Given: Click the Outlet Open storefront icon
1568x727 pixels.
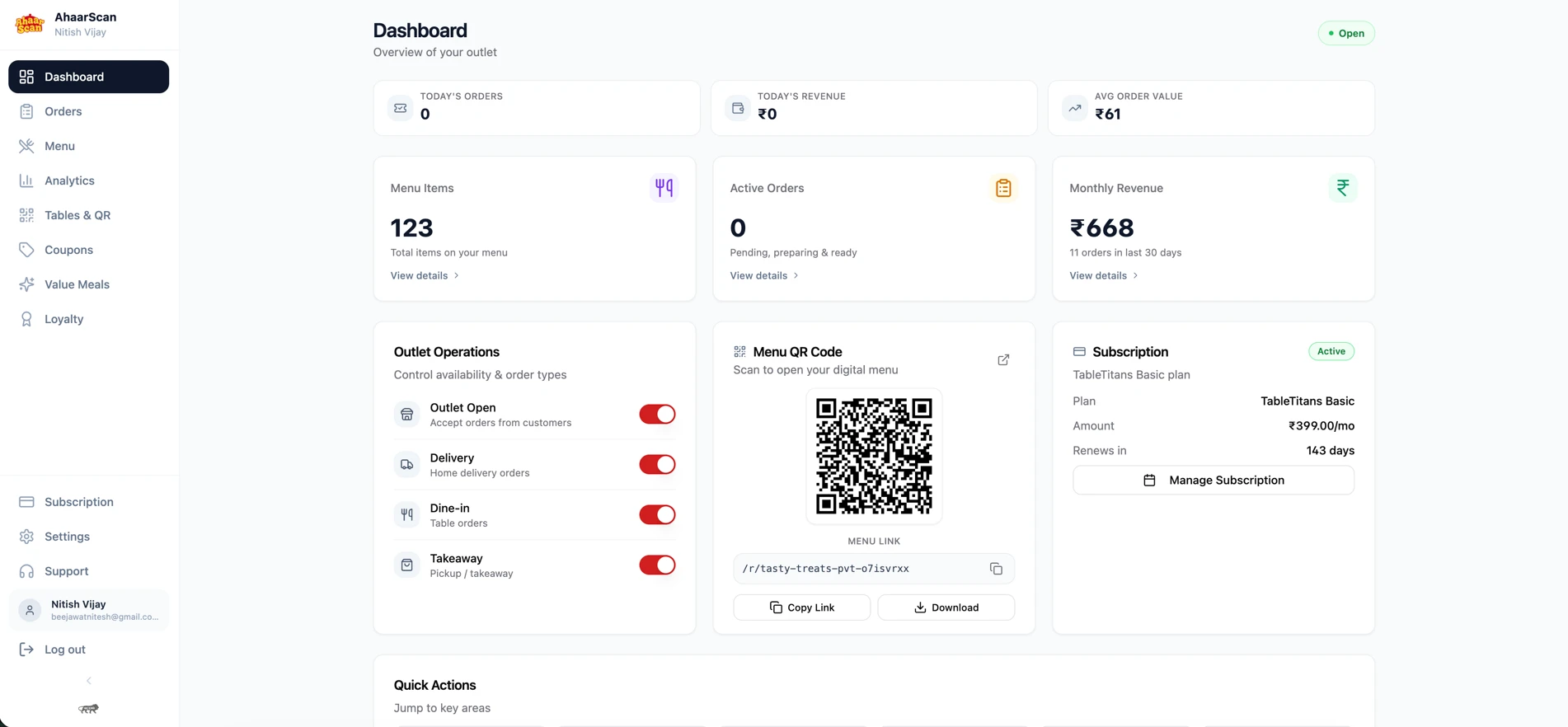Looking at the screenshot, I should [x=407, y=415].
